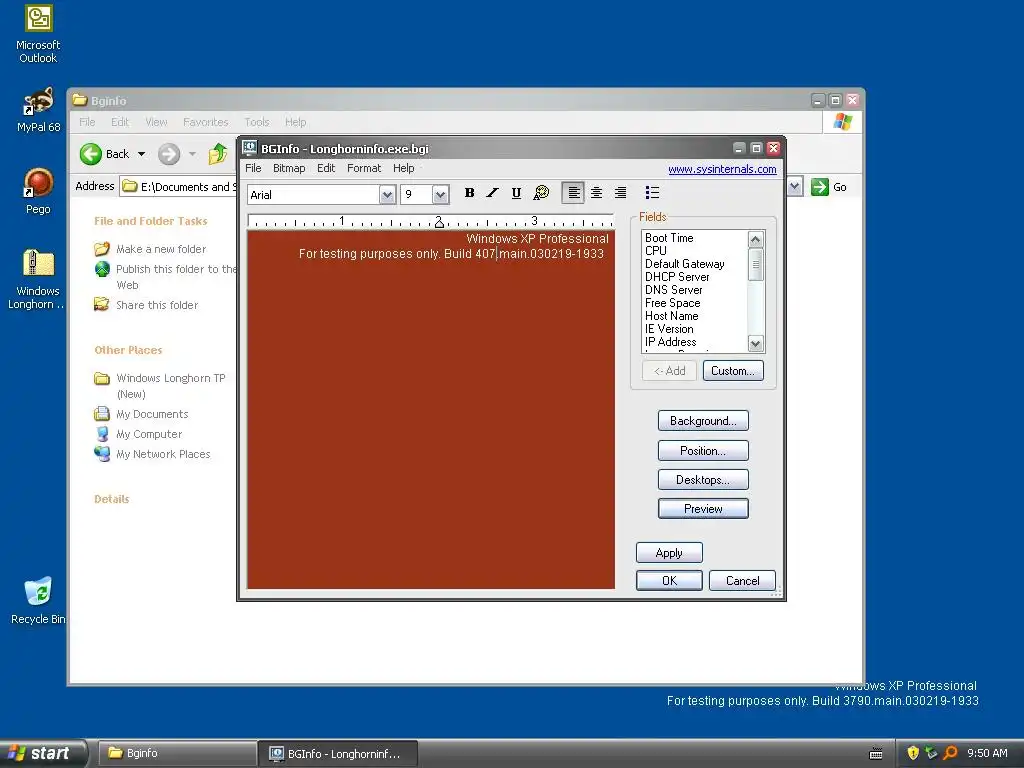Align text right in BGInfo

(x=620, y=193)
